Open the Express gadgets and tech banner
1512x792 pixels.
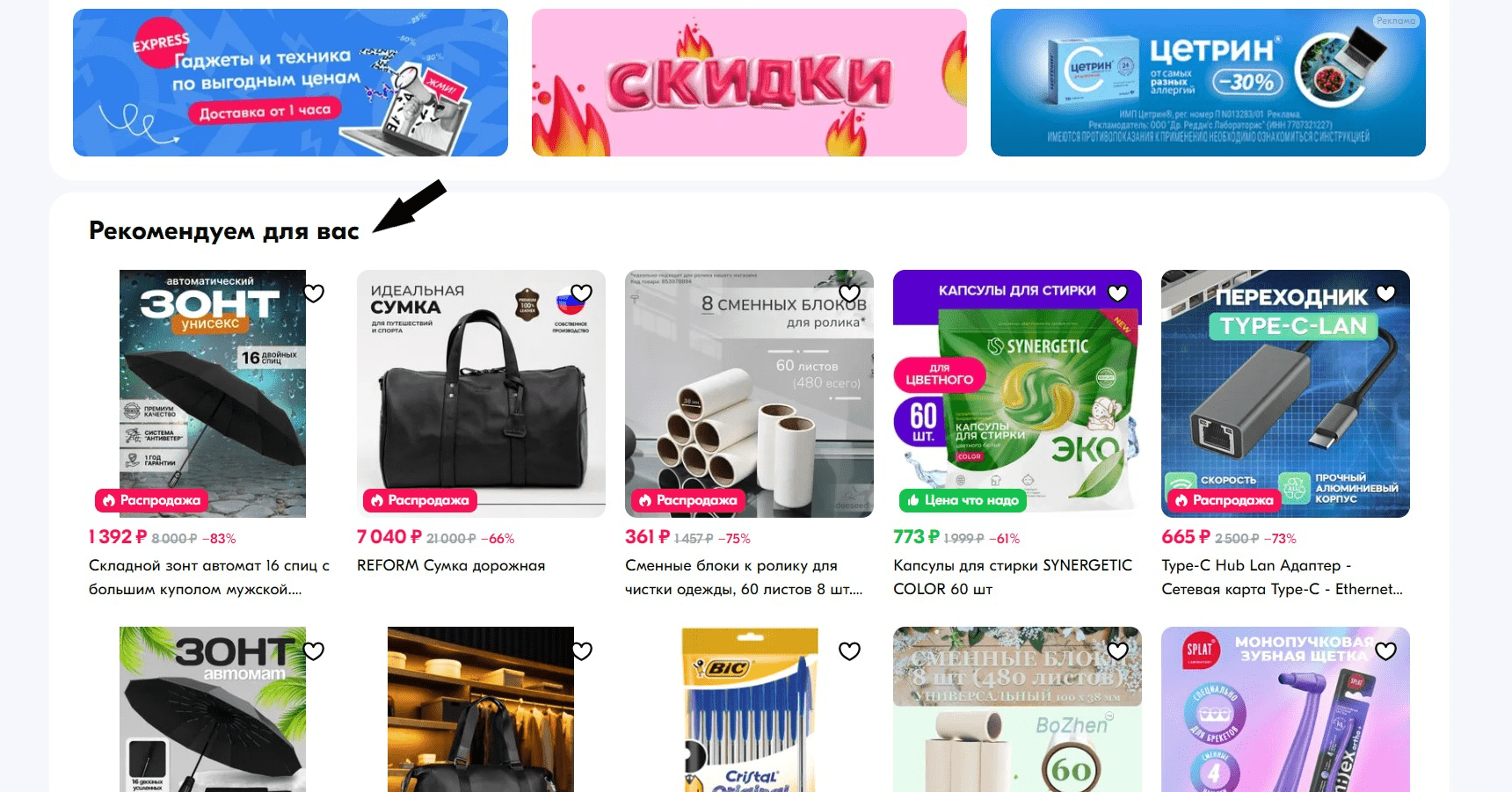[x=290, y=83]
